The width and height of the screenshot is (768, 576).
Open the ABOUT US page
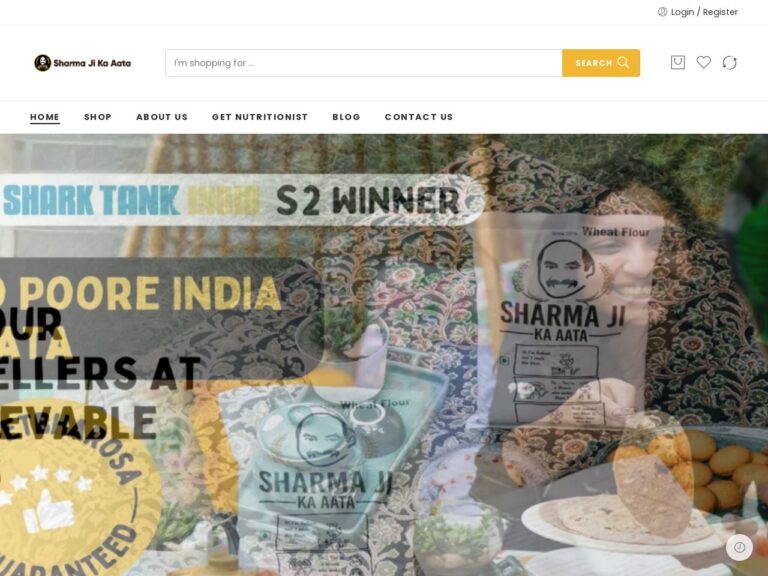tap(162, 117)
